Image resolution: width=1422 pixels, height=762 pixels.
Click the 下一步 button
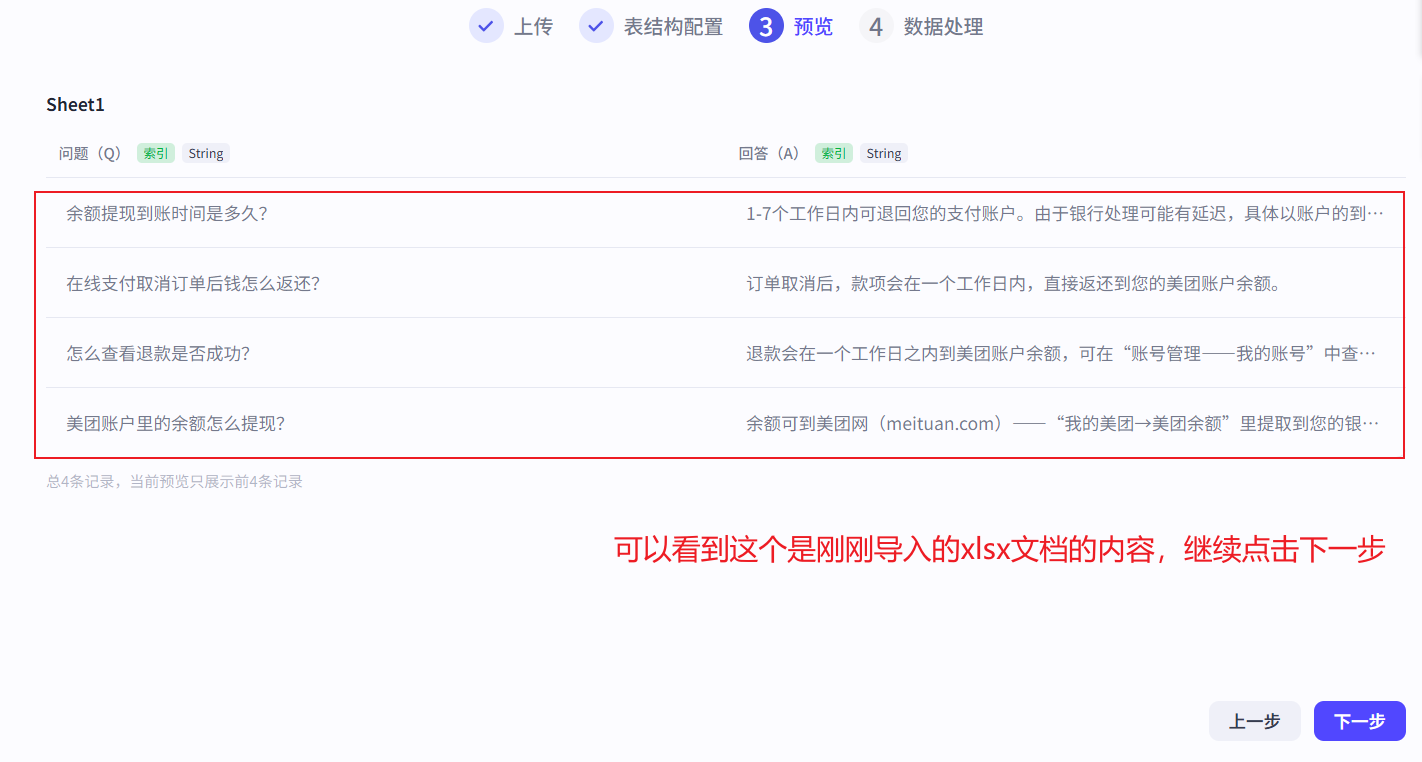tap(1359, 721)
